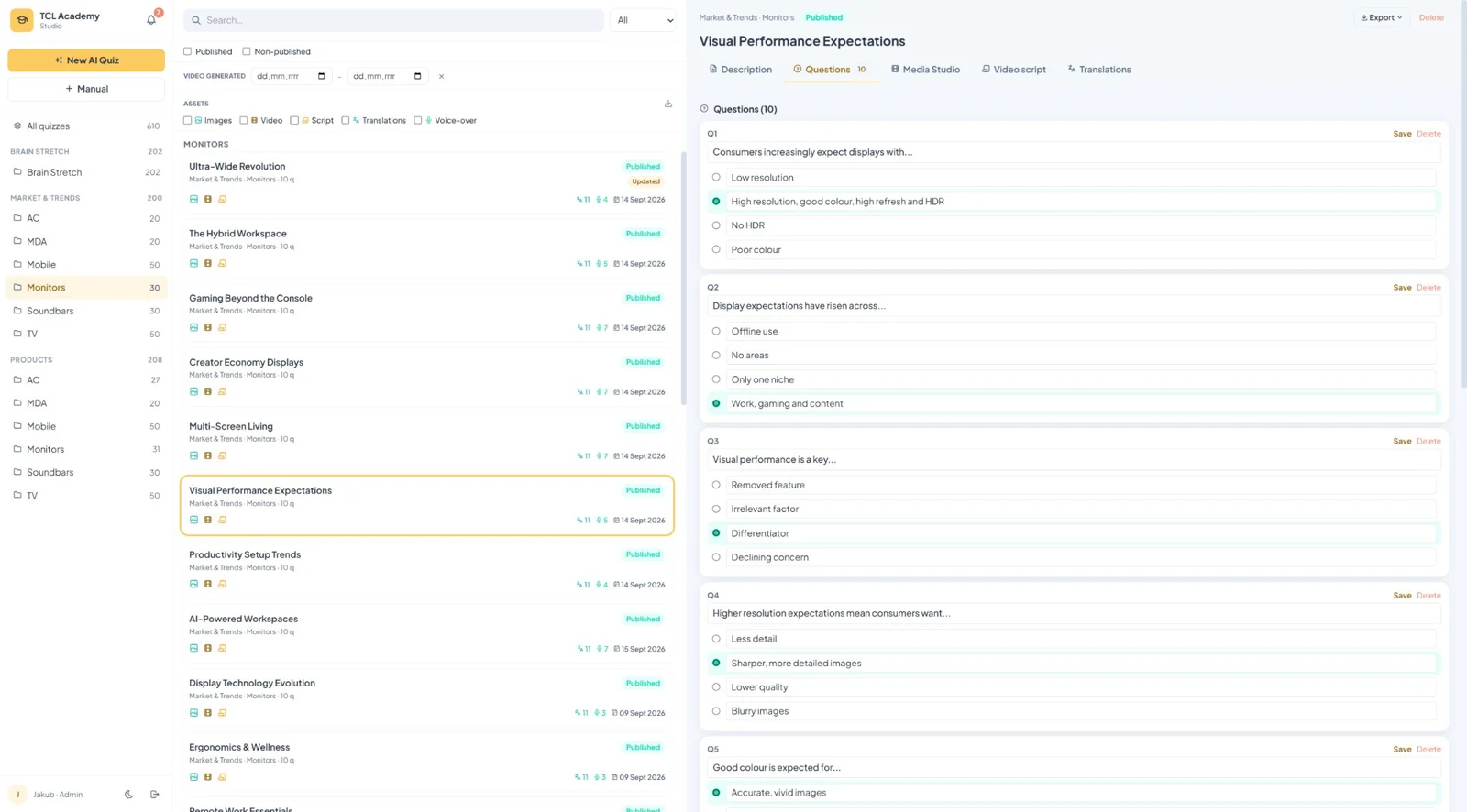Click script asset icon on Gaming Beyond the Console
This screenshot has height=812, width=1467.
click(222, 327)
